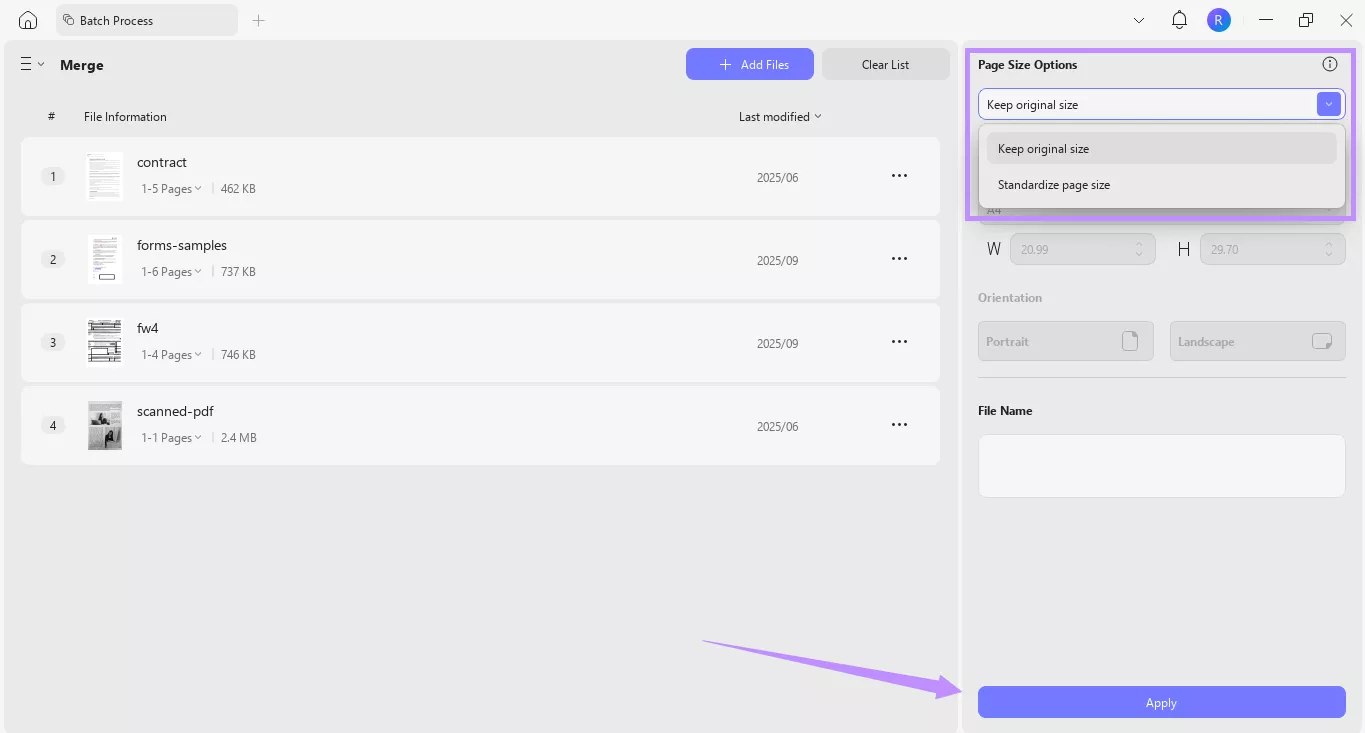The image size is (1365, 733).
Task: Open the profile avatar icon
Action: [1218, 19]
